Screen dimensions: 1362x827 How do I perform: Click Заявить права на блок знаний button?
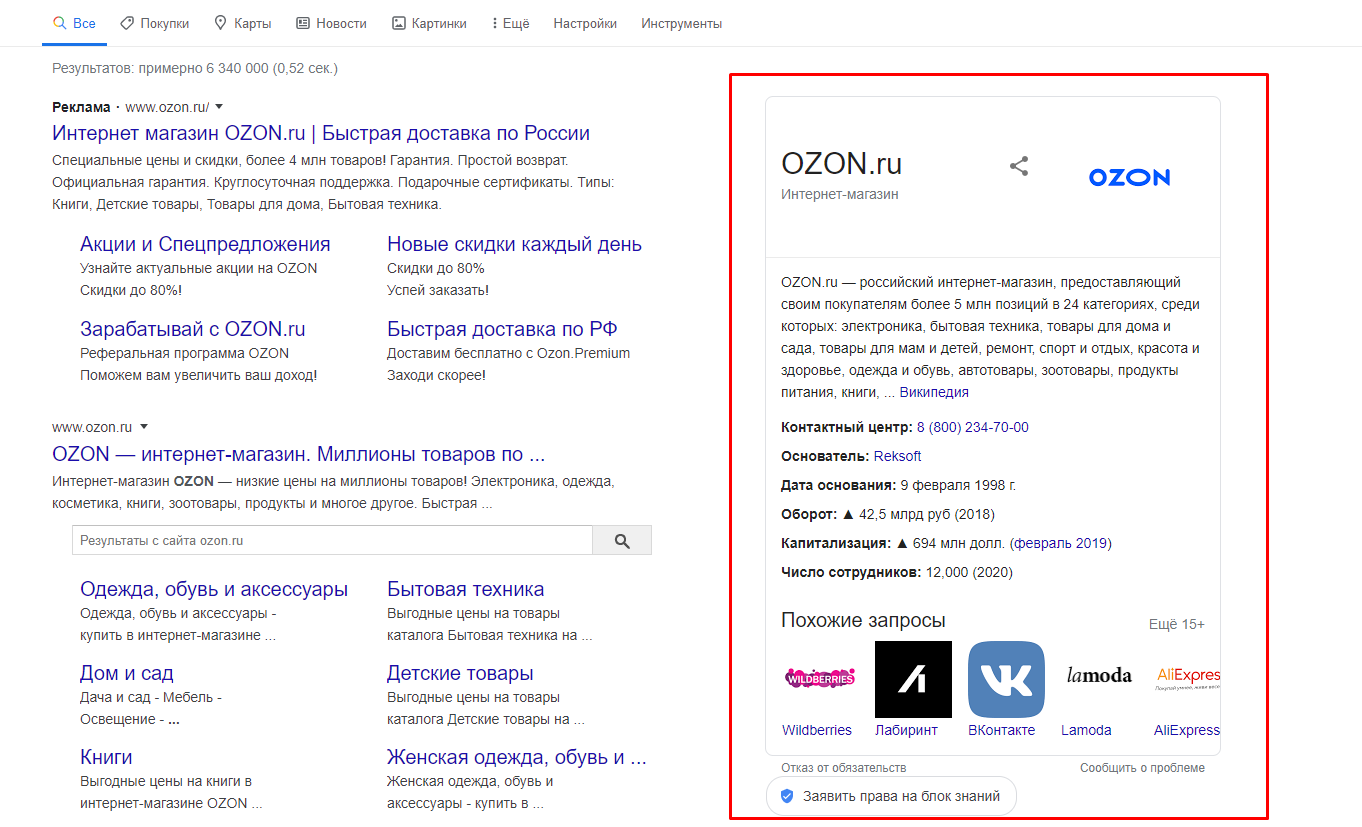891,797
